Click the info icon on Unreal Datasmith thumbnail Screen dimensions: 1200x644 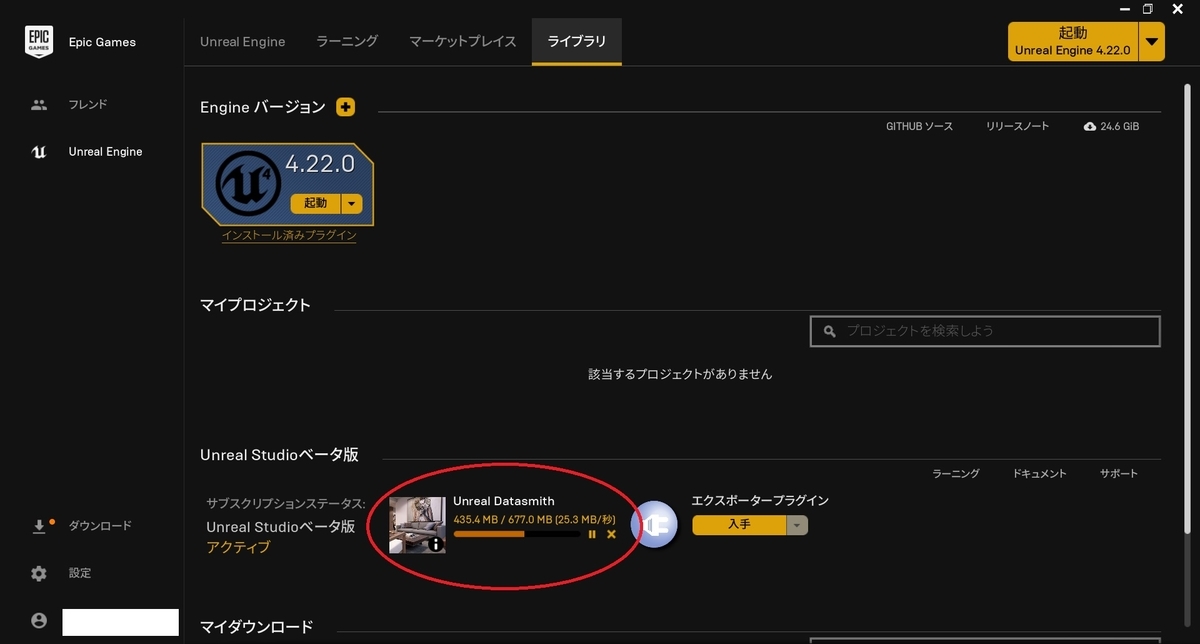pyautogui.click(x=436, y=544)
